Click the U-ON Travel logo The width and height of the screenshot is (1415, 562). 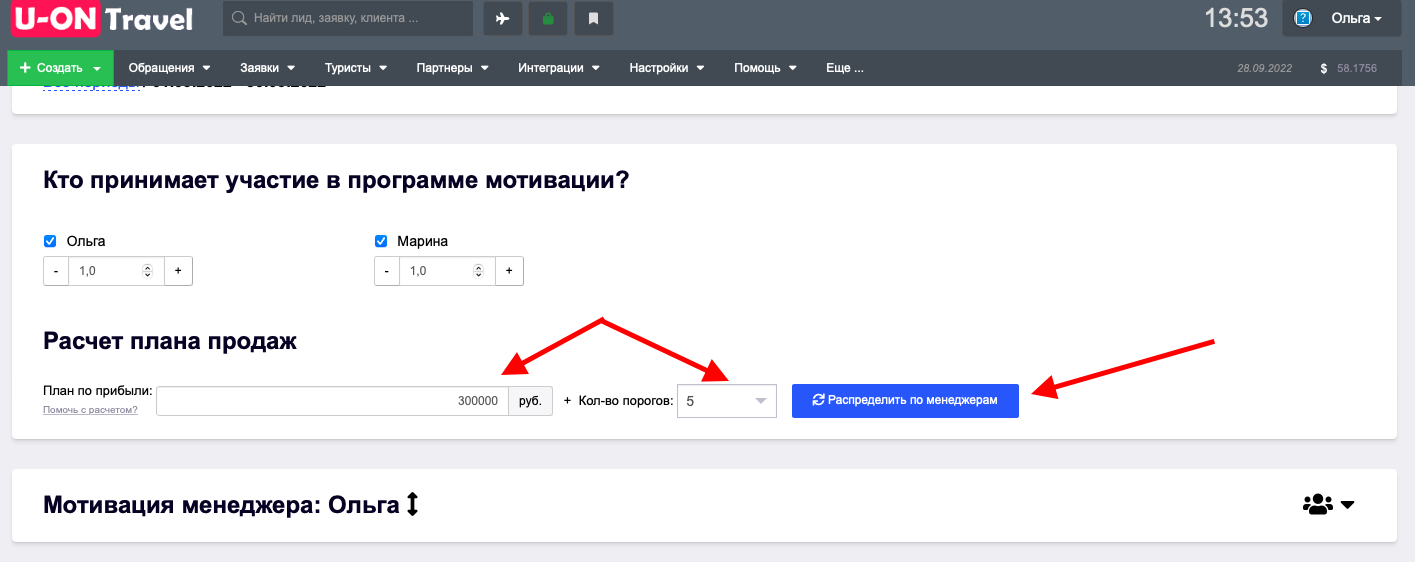102,18
